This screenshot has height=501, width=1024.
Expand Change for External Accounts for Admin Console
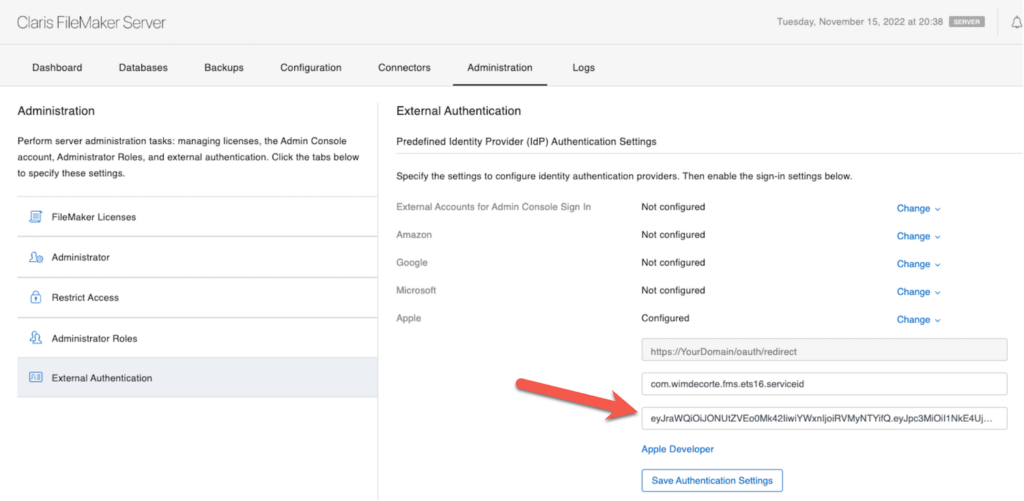[x=918, y=208]
